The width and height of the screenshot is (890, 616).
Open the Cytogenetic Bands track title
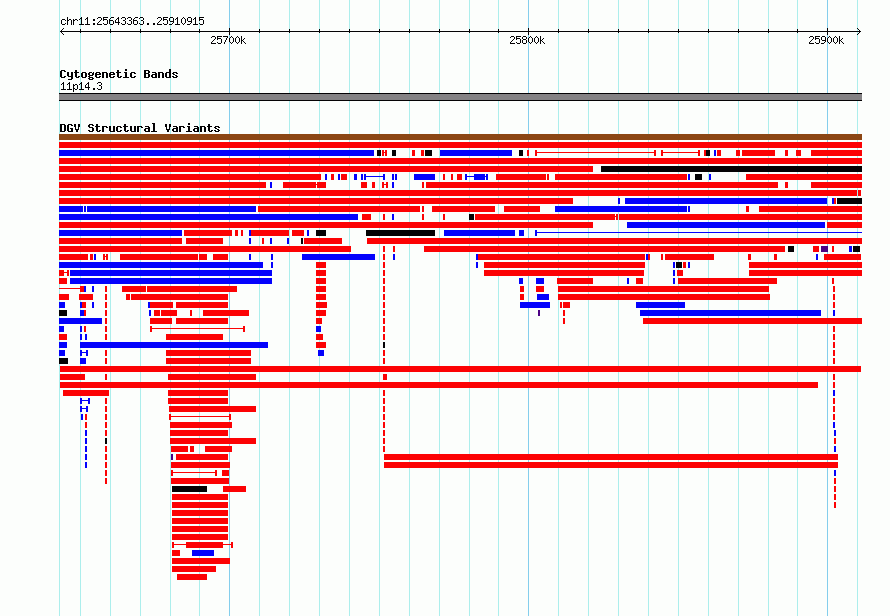(x=119, y=74)
